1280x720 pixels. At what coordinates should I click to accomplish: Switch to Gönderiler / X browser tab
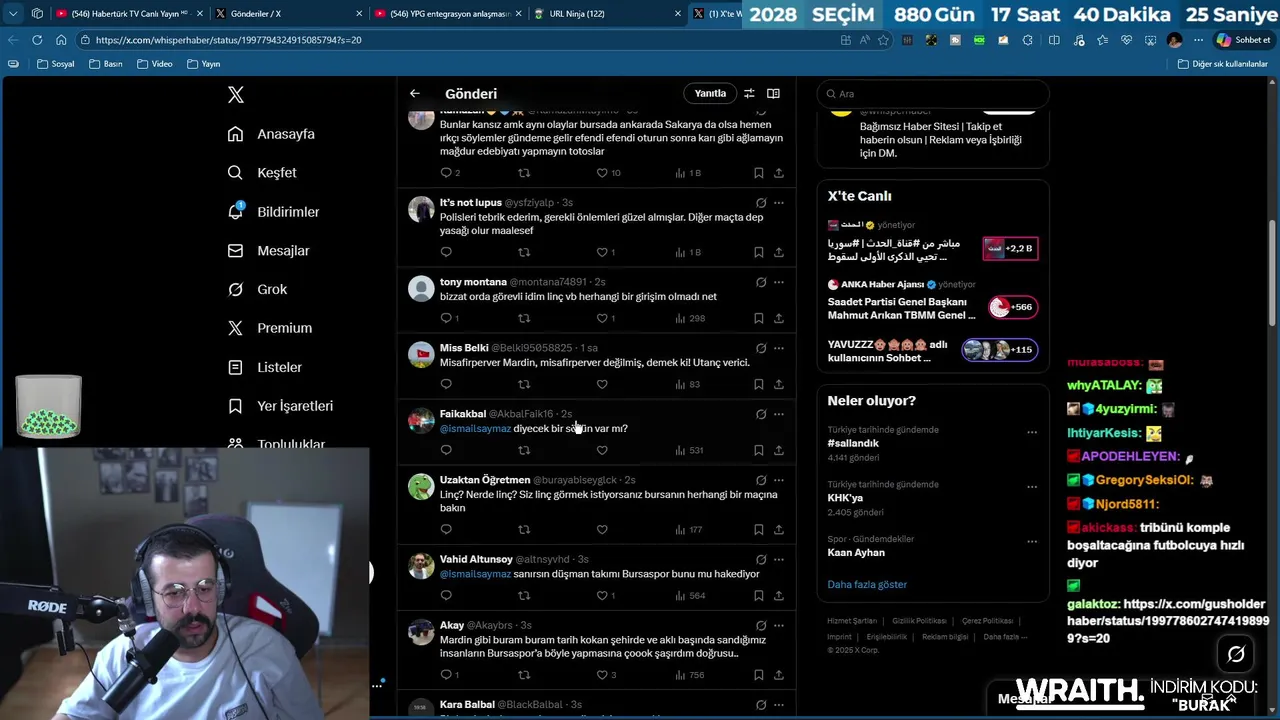289,14
